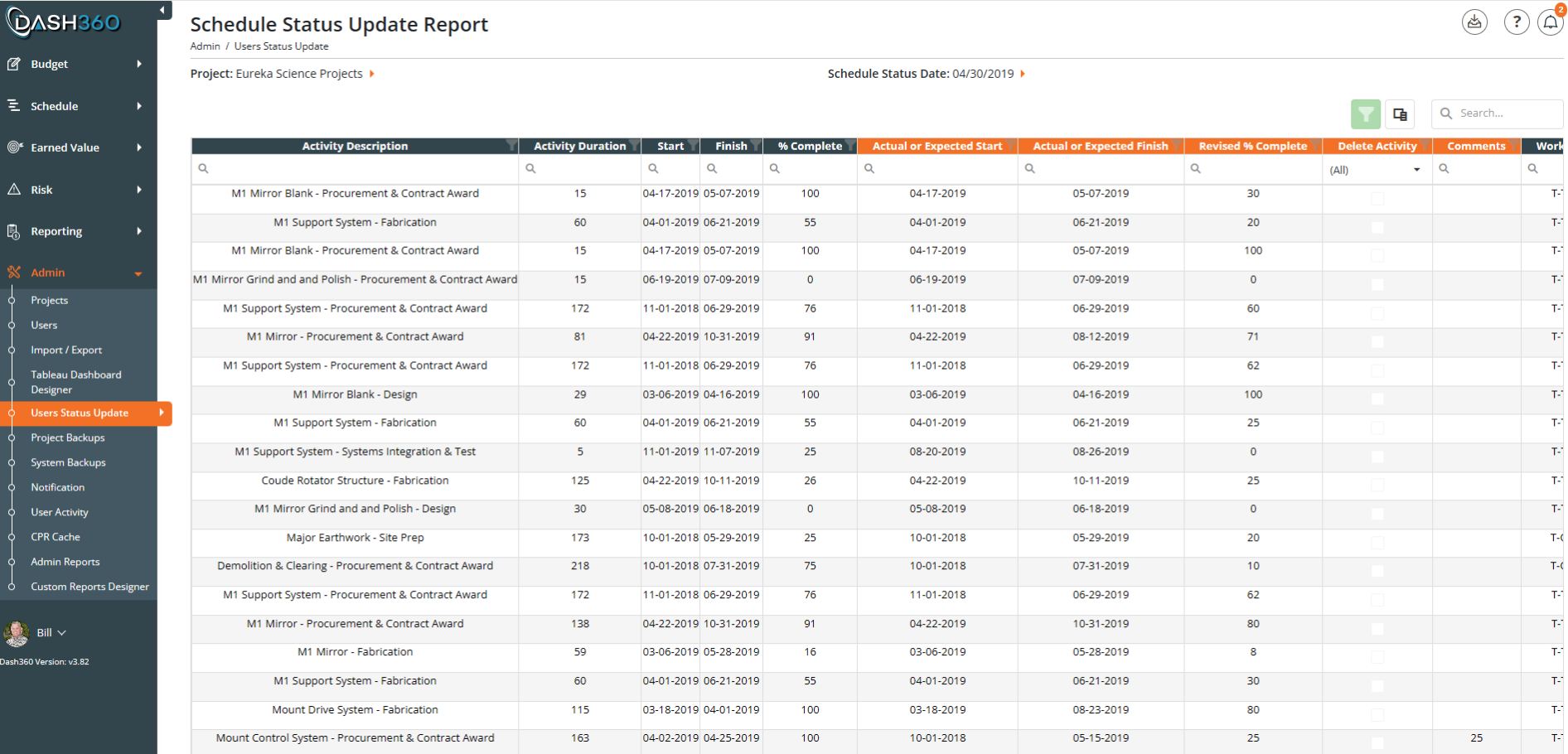1568x754 pixels.
Task: Open Users in Admin menu
Action: [x=44, y=326]
